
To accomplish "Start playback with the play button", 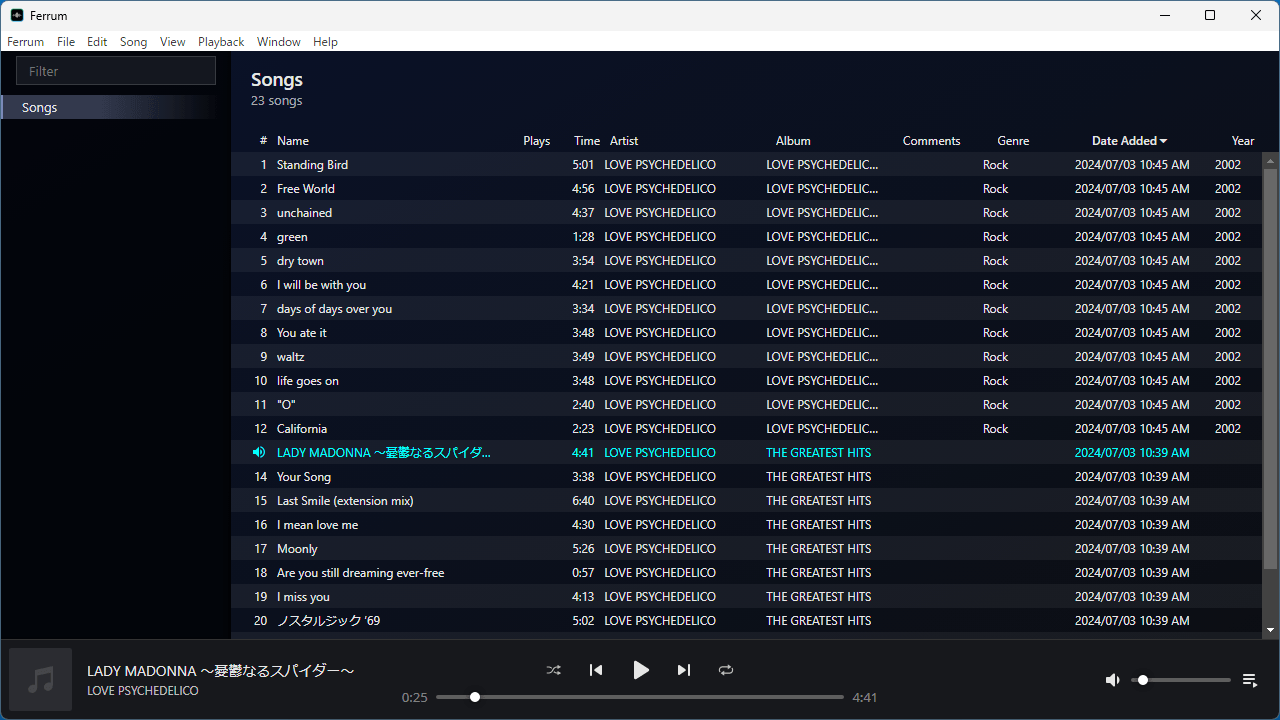I will click(641, 670).
